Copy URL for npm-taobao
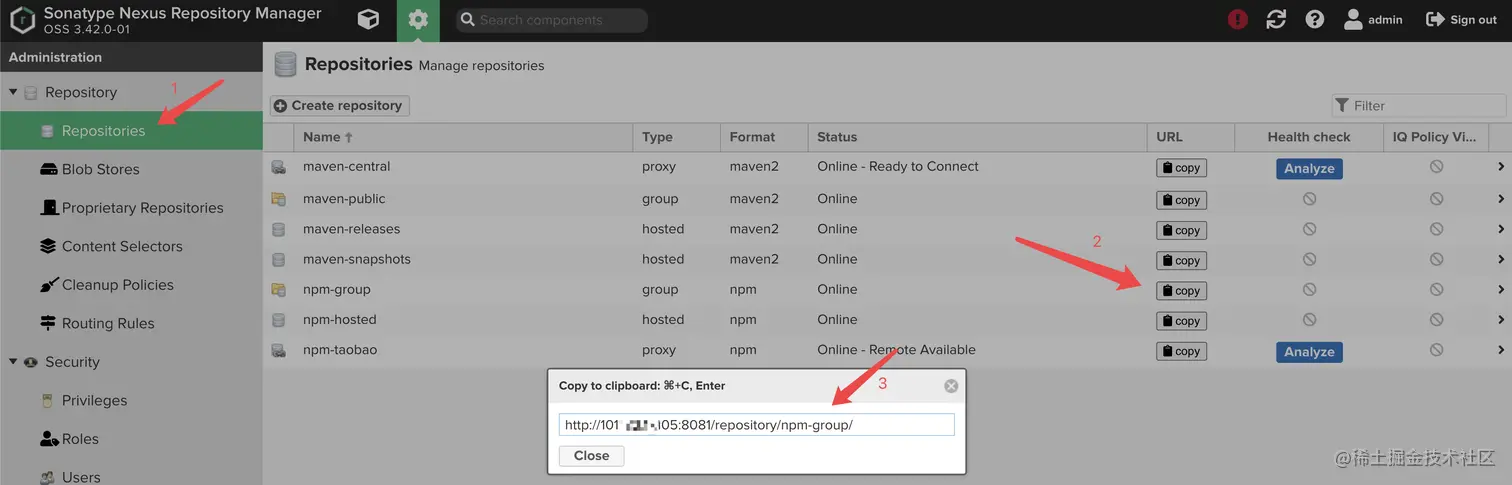The width and height of the screenshot is (1512, 485). tap(1181, 351)
